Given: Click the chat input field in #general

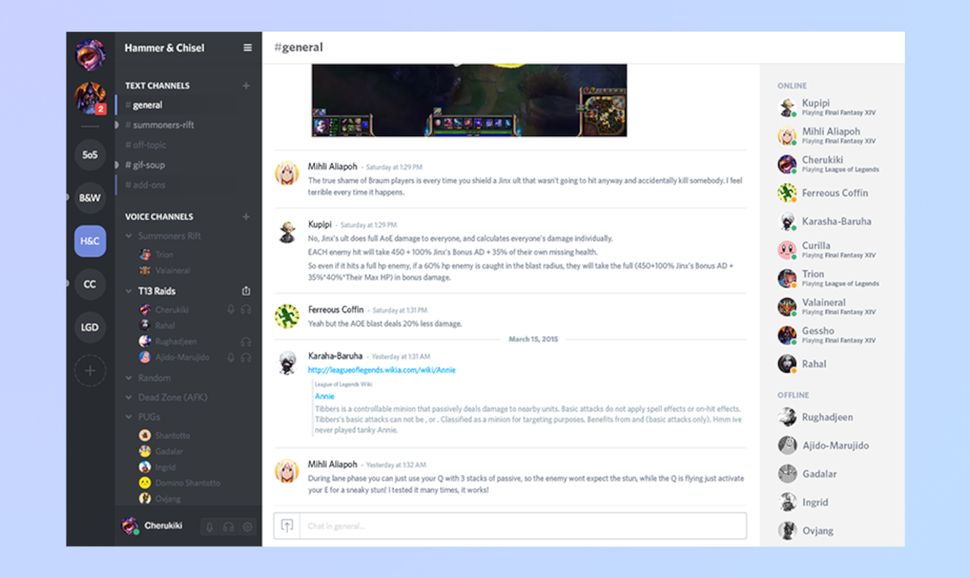Looking at the screenshot, I should click(x=500, y=525).
